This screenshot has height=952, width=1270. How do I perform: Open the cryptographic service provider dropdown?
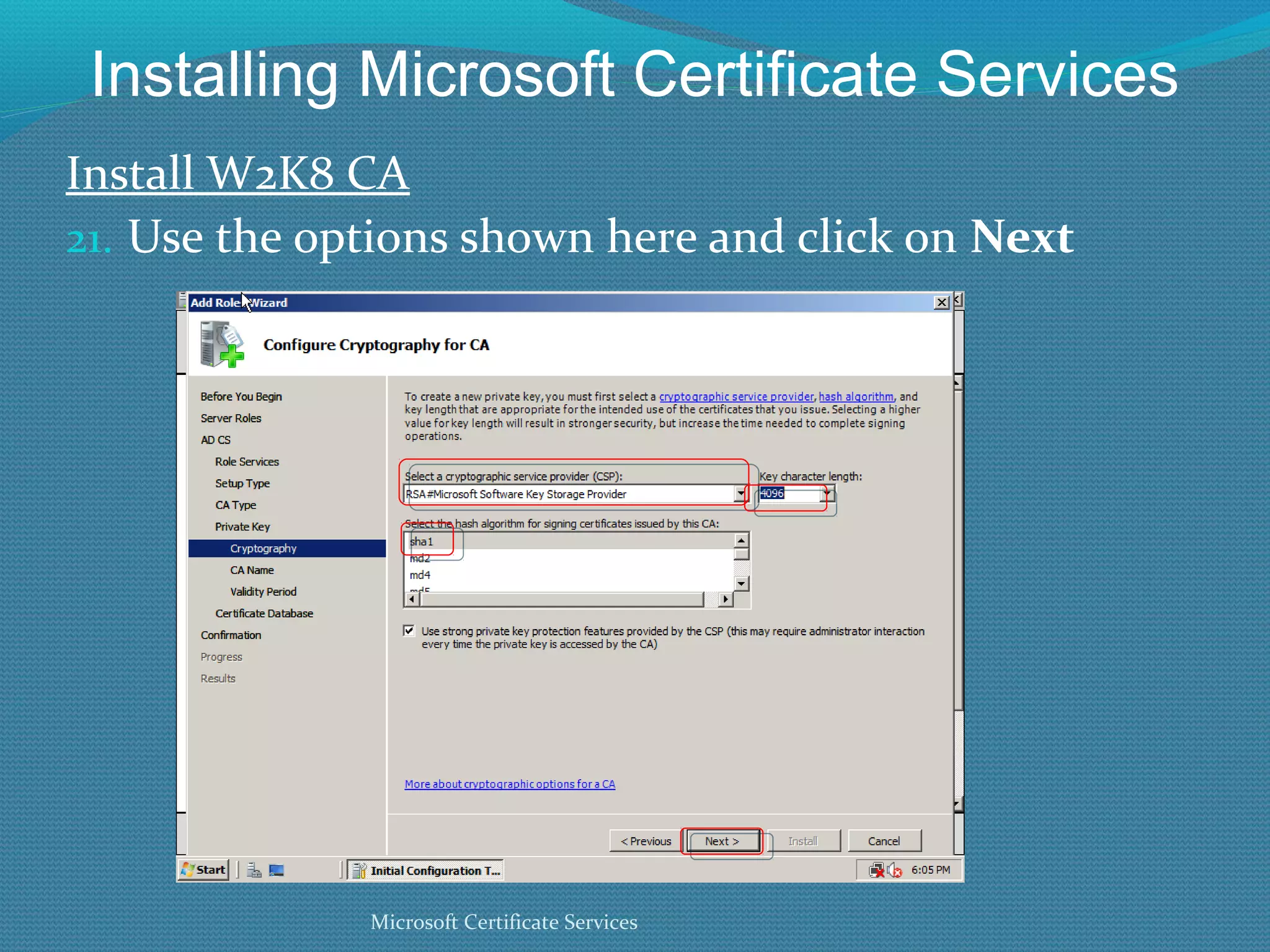point(740,493)
